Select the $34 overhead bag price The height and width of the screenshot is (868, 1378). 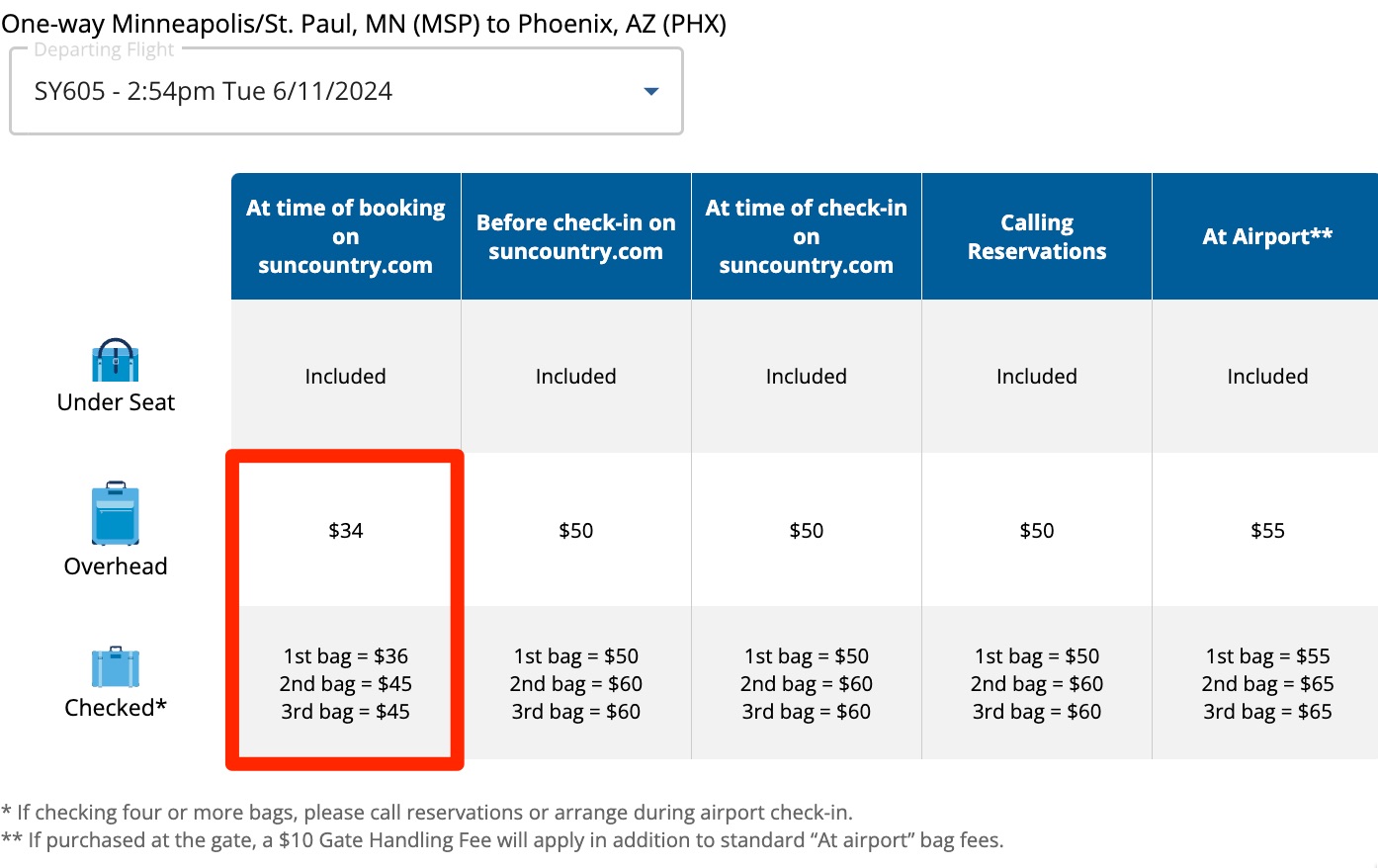(345, 530)
